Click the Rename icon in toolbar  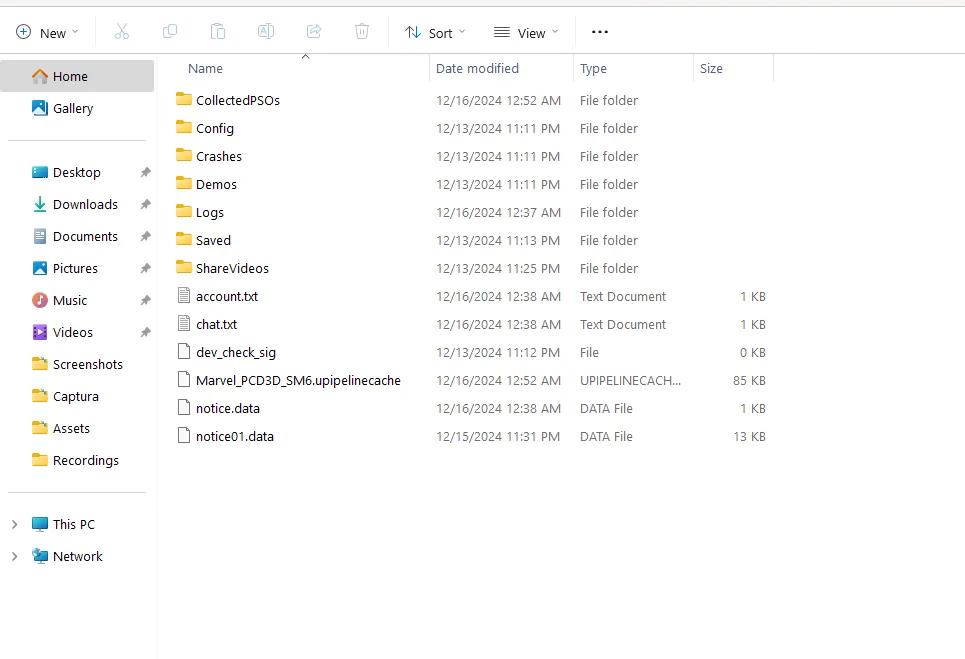pyautogui.click(x=266, y=31)
